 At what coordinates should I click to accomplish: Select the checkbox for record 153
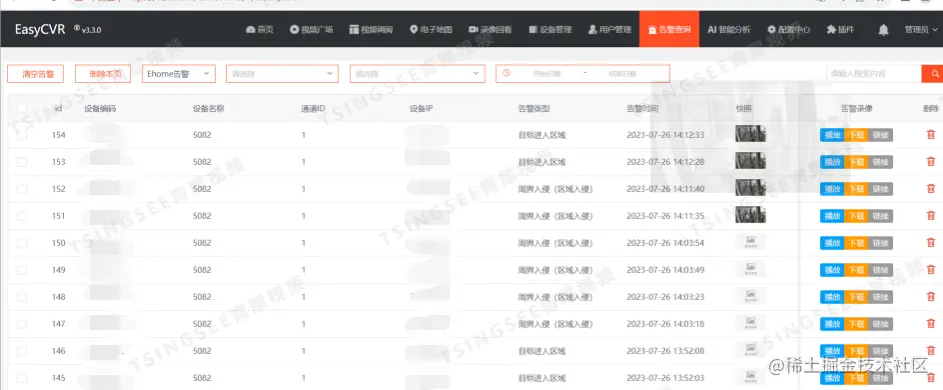22,162
